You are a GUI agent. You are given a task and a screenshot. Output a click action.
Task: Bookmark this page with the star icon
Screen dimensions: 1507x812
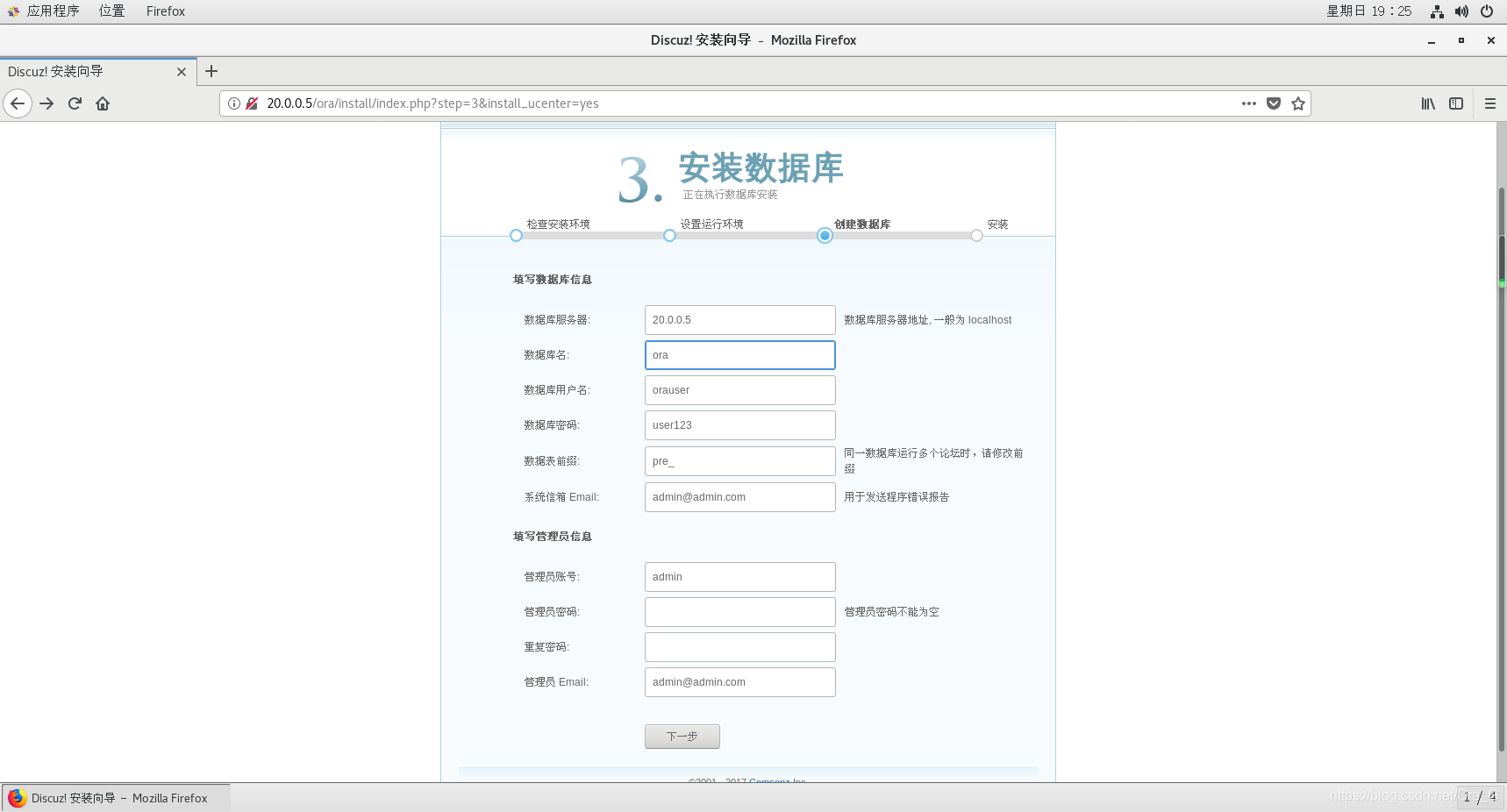pyautogui.click(x=1298, y=103)
